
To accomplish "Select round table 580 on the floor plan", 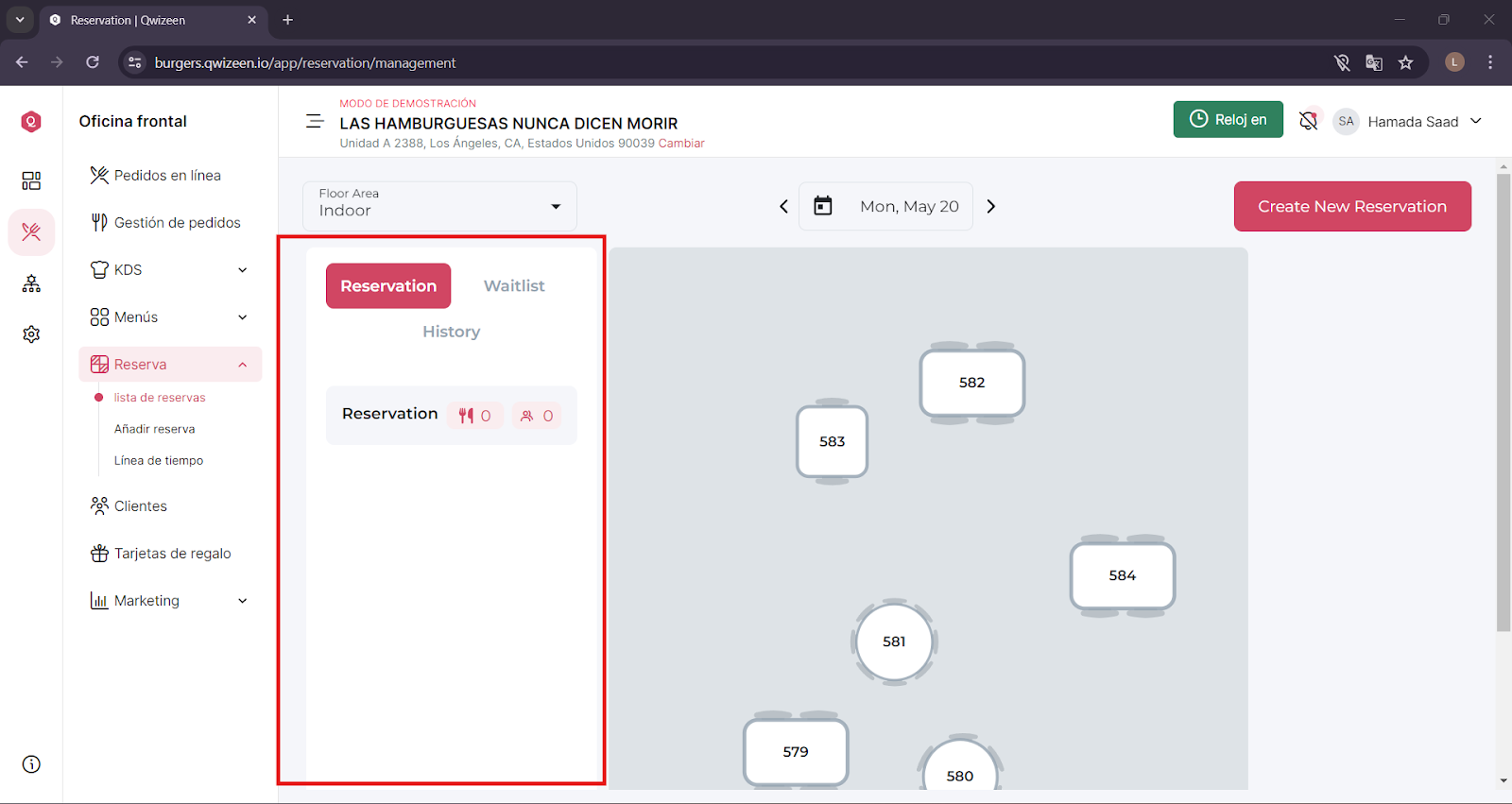I will coord(960,765).
